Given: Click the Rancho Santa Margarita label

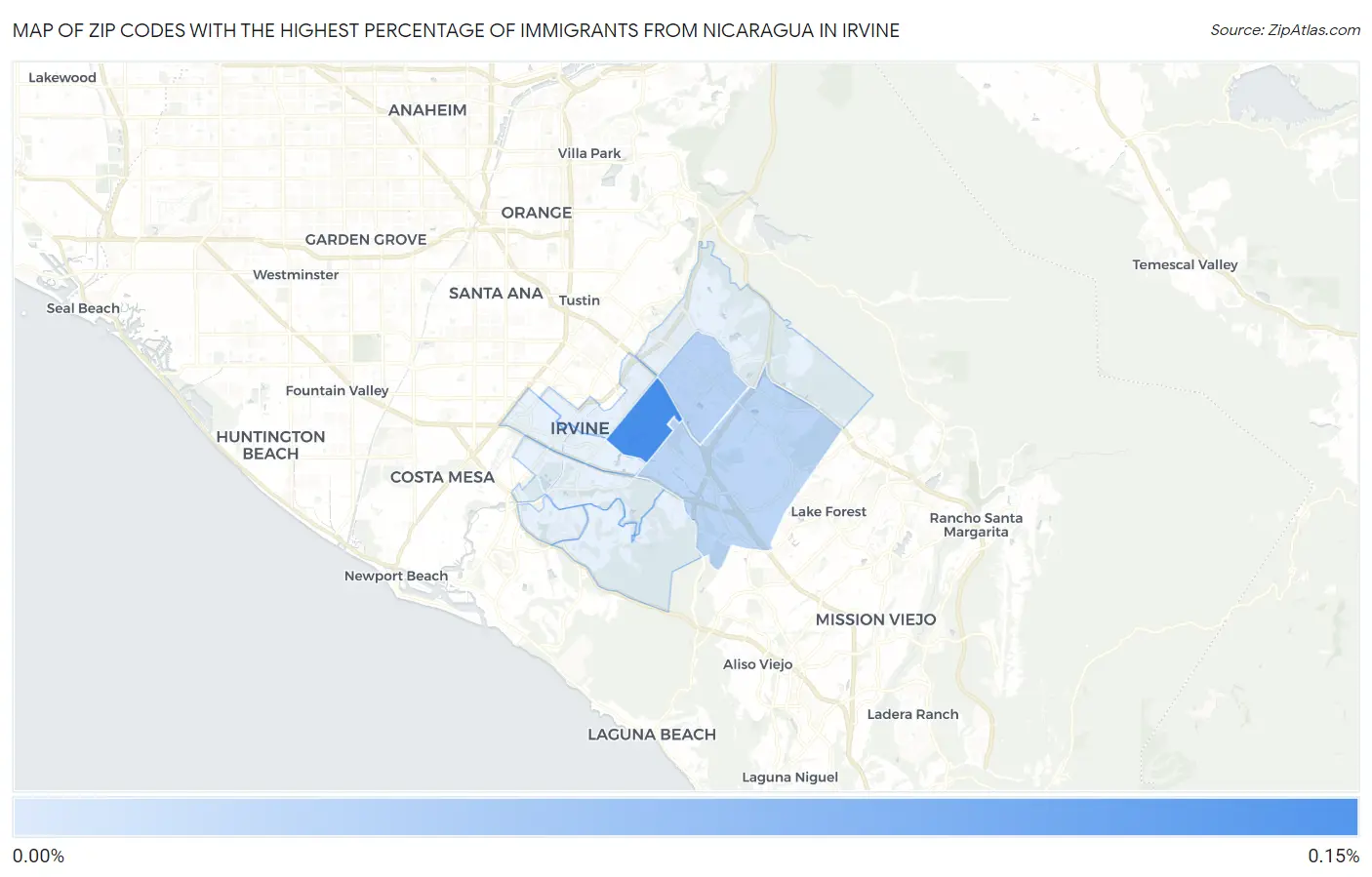Looking at the screenshot, I should [975, 525].
